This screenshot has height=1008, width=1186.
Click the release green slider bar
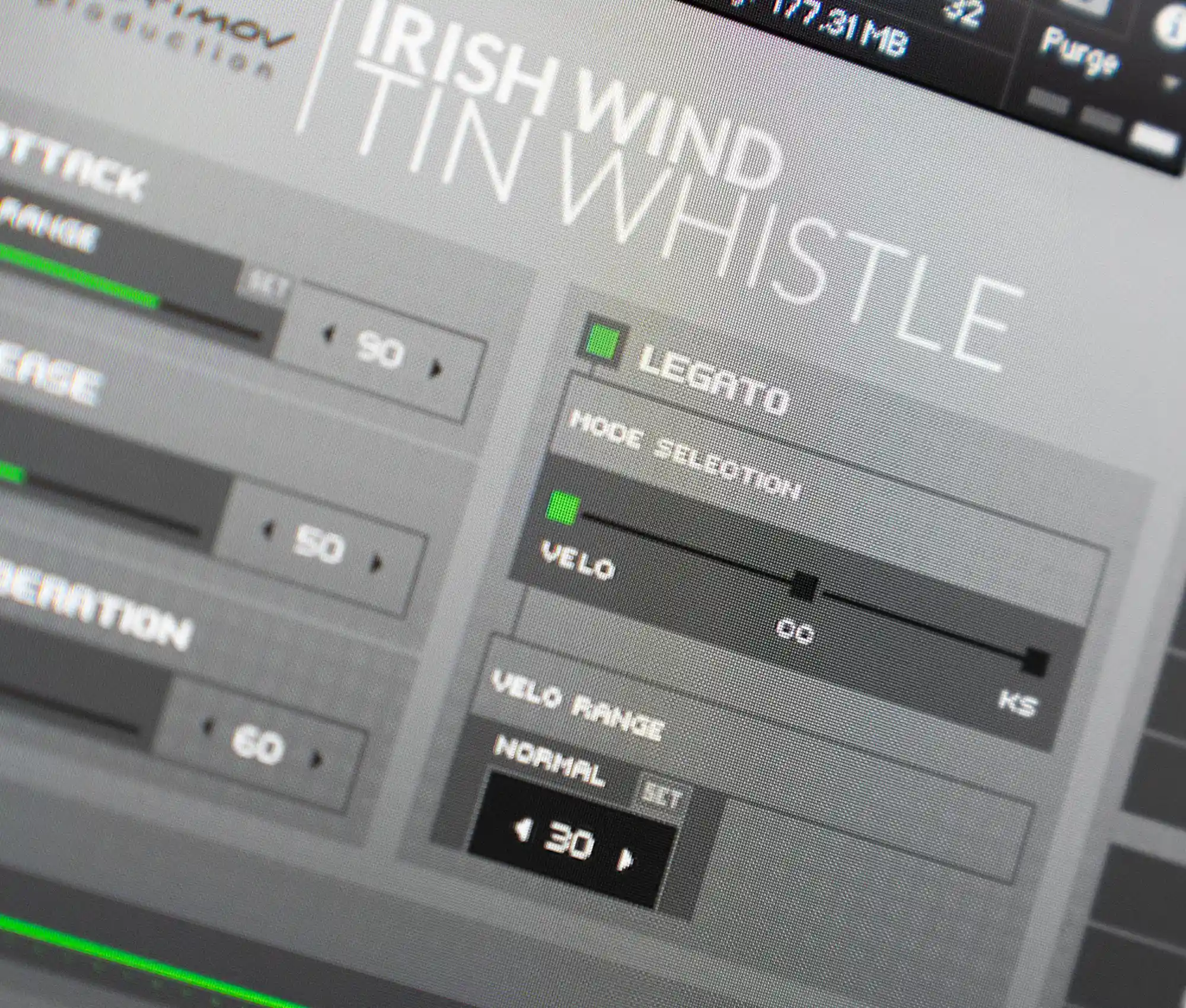(12, 473)
